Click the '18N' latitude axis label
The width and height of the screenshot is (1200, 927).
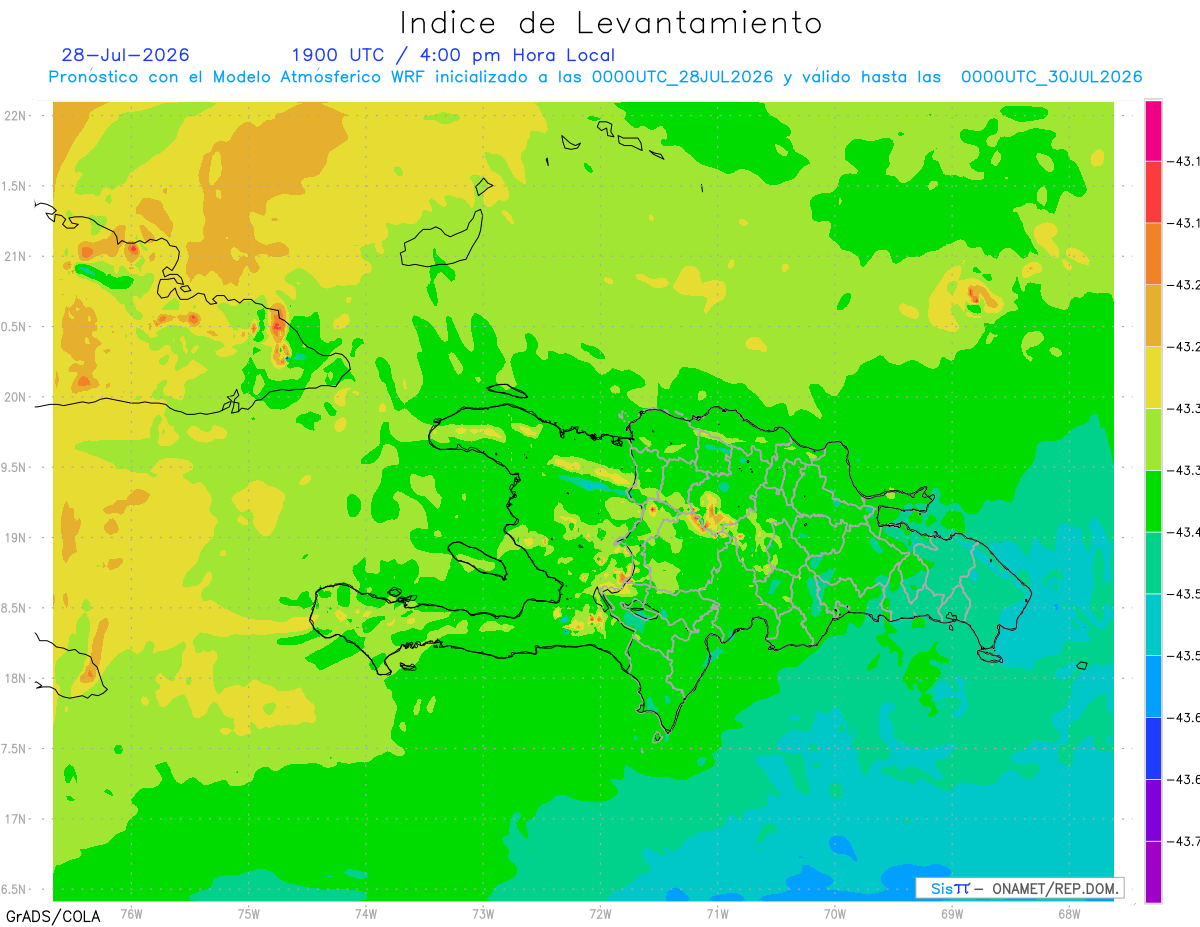(15, 678)
